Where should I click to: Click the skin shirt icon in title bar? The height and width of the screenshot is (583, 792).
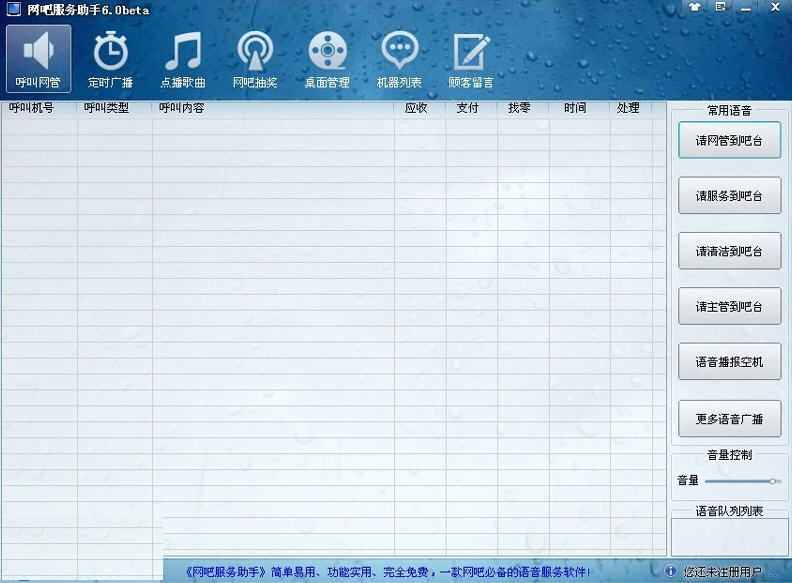[x=695, y=7]
